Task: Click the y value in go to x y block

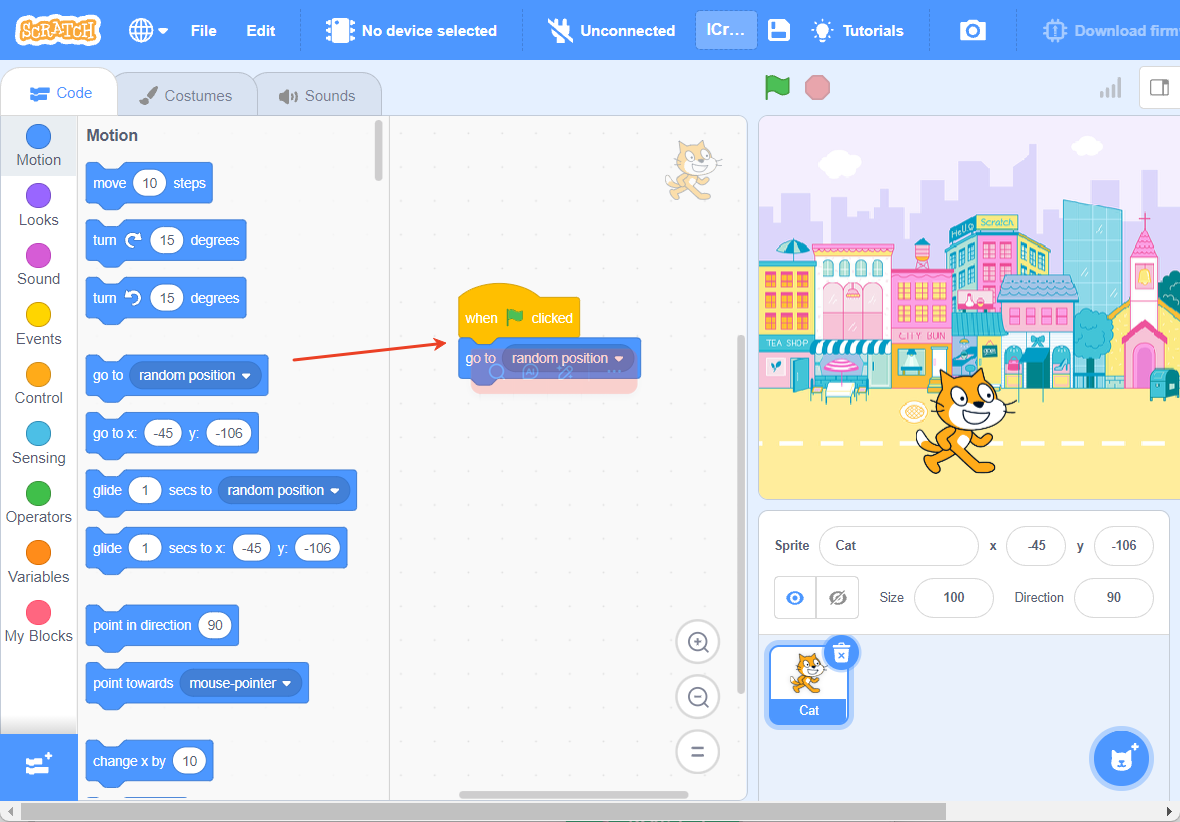Action: (229, 434)
